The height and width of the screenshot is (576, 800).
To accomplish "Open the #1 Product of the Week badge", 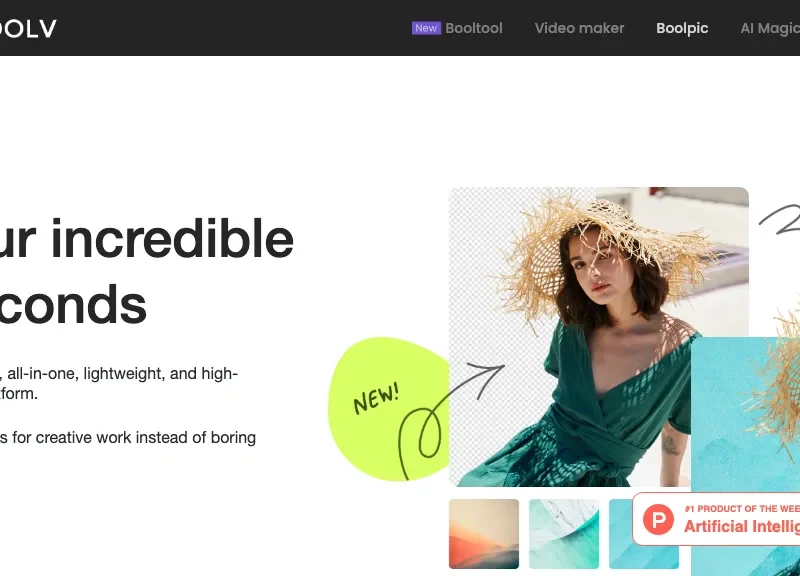I will pyautogui.click(x=716, y=519).
